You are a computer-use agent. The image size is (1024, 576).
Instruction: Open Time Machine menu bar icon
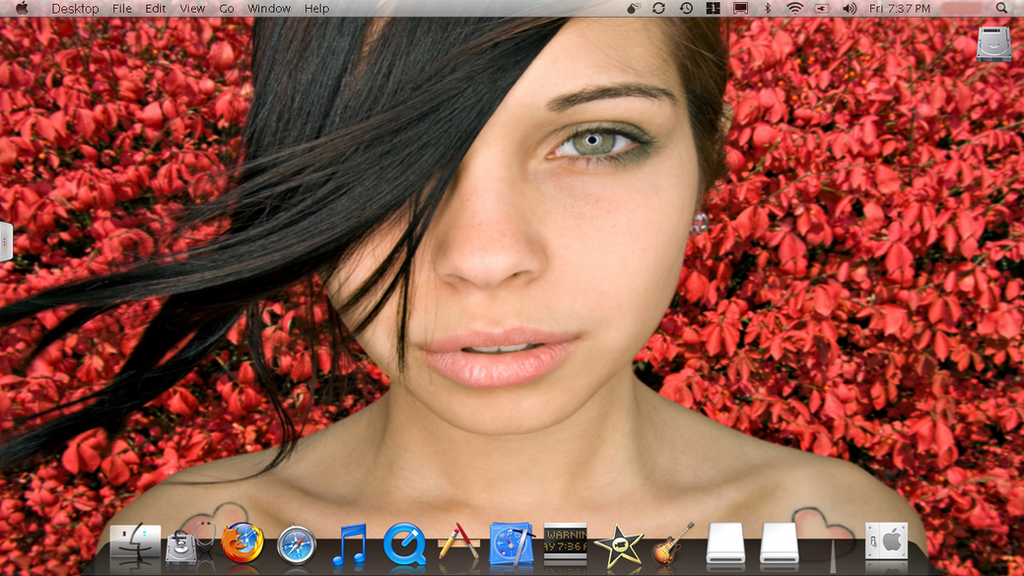(686, 8)
